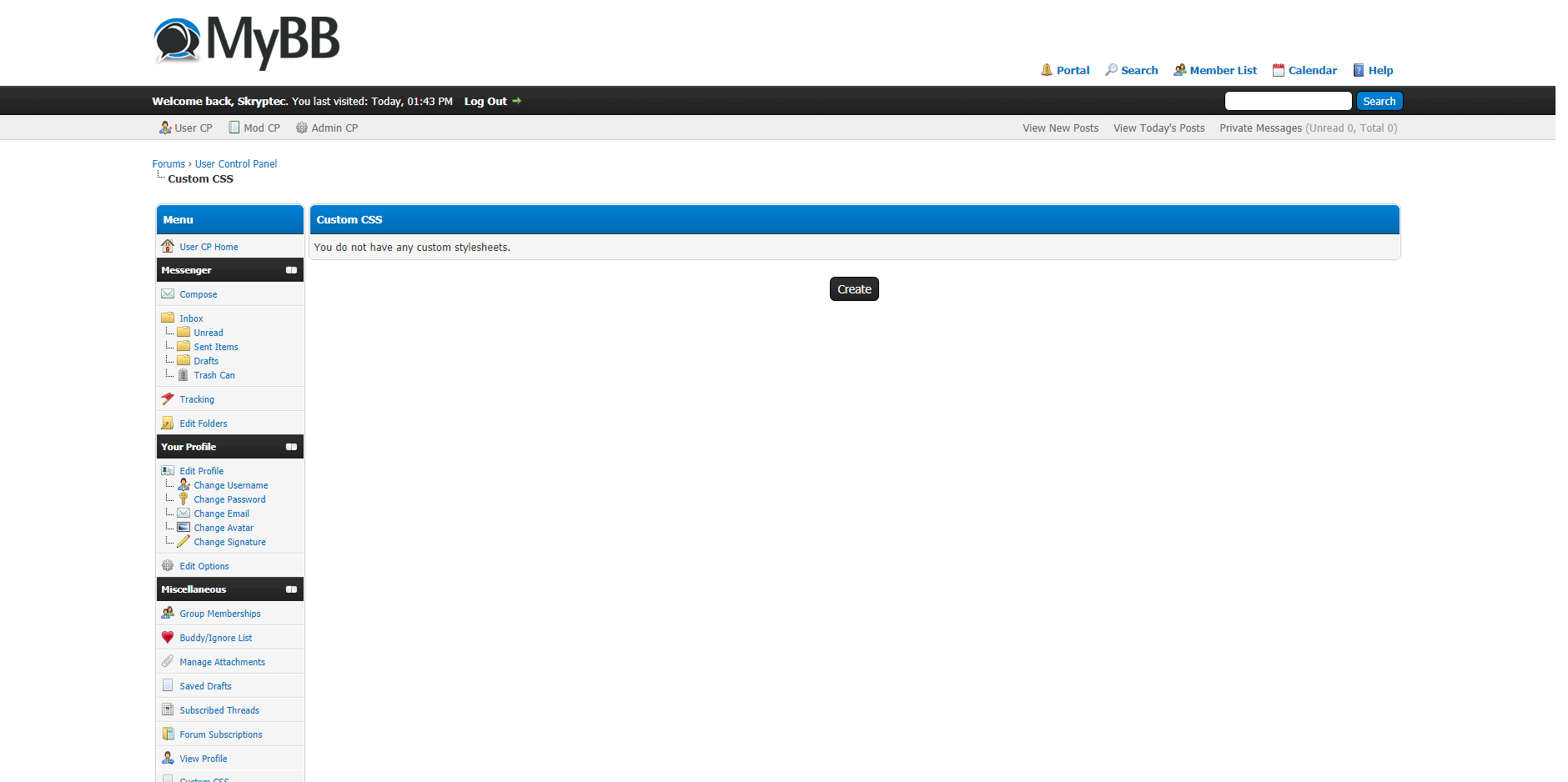This screenshot has height=782, width=1568.
Task: Open Forum Subscriptions link
Action: [221, 734]
